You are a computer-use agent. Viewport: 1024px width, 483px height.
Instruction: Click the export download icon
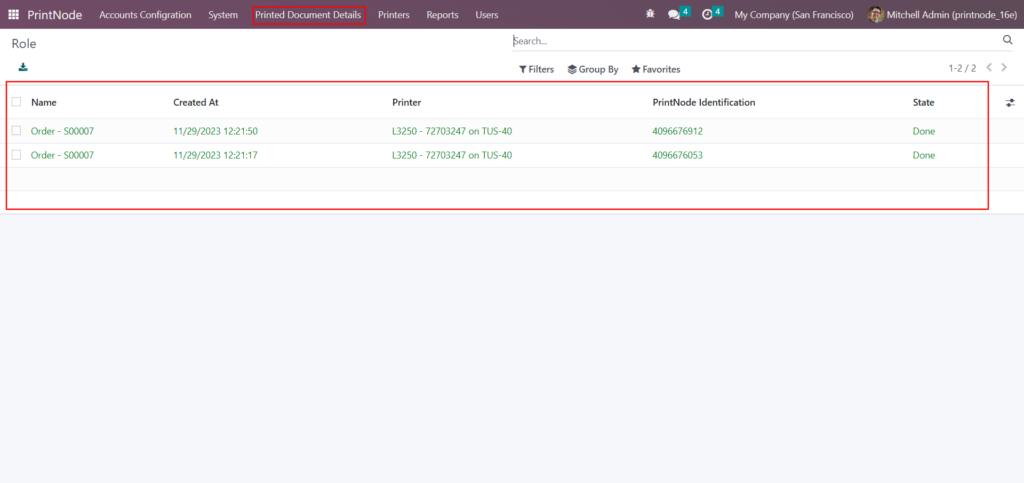[24, 67]
